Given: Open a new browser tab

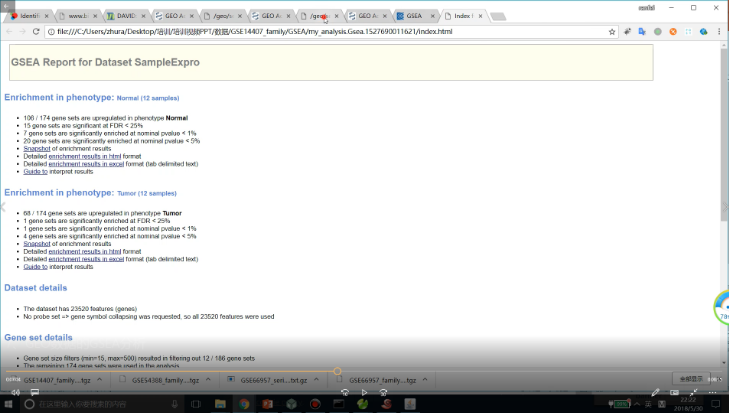Looking at the screenshot, I should tap(498, 17).
